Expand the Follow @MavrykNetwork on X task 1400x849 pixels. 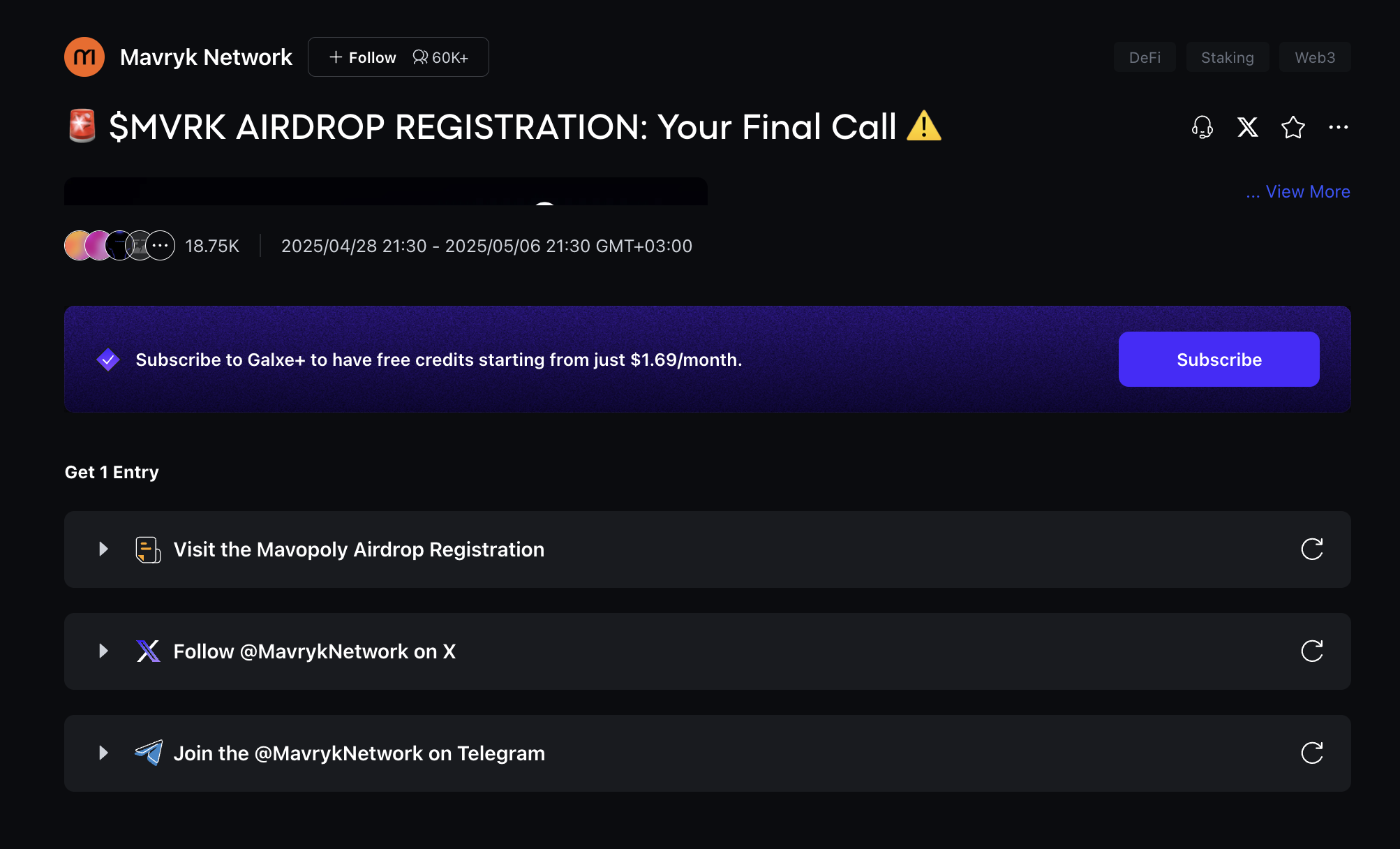(x=103, y=651)
